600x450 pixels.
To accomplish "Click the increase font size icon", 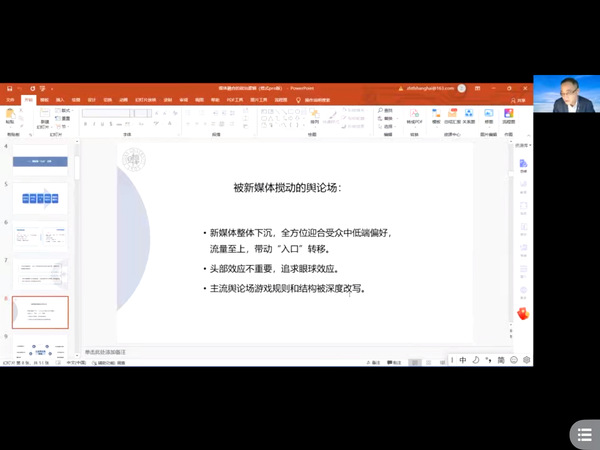I will [x=157, y=113].
